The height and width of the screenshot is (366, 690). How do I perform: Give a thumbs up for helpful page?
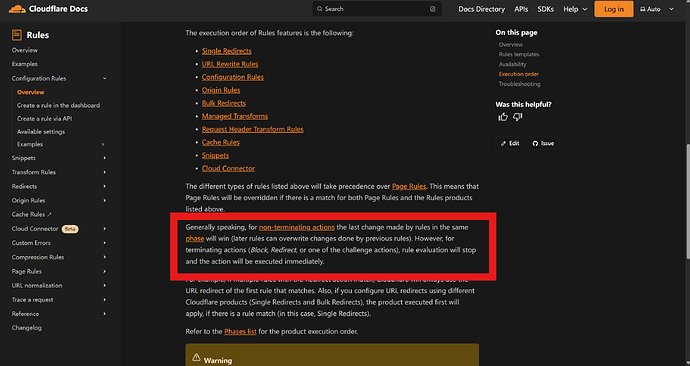coord(503,117)
